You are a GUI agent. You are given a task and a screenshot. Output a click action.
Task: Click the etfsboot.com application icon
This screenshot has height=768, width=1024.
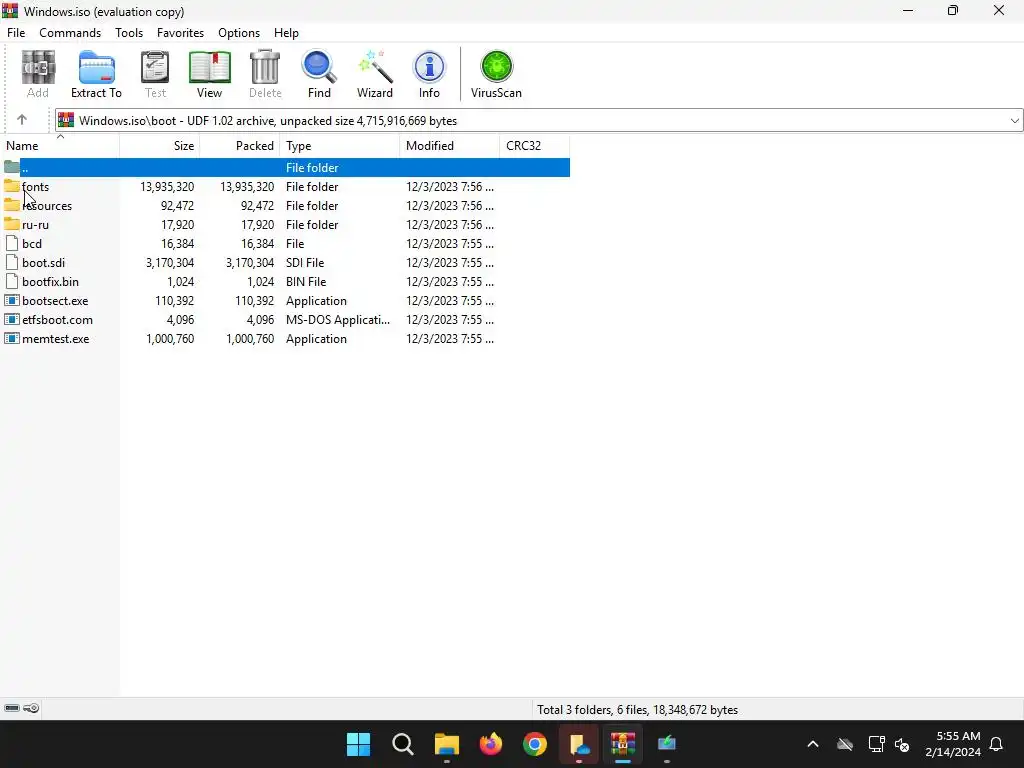[12, 319]
